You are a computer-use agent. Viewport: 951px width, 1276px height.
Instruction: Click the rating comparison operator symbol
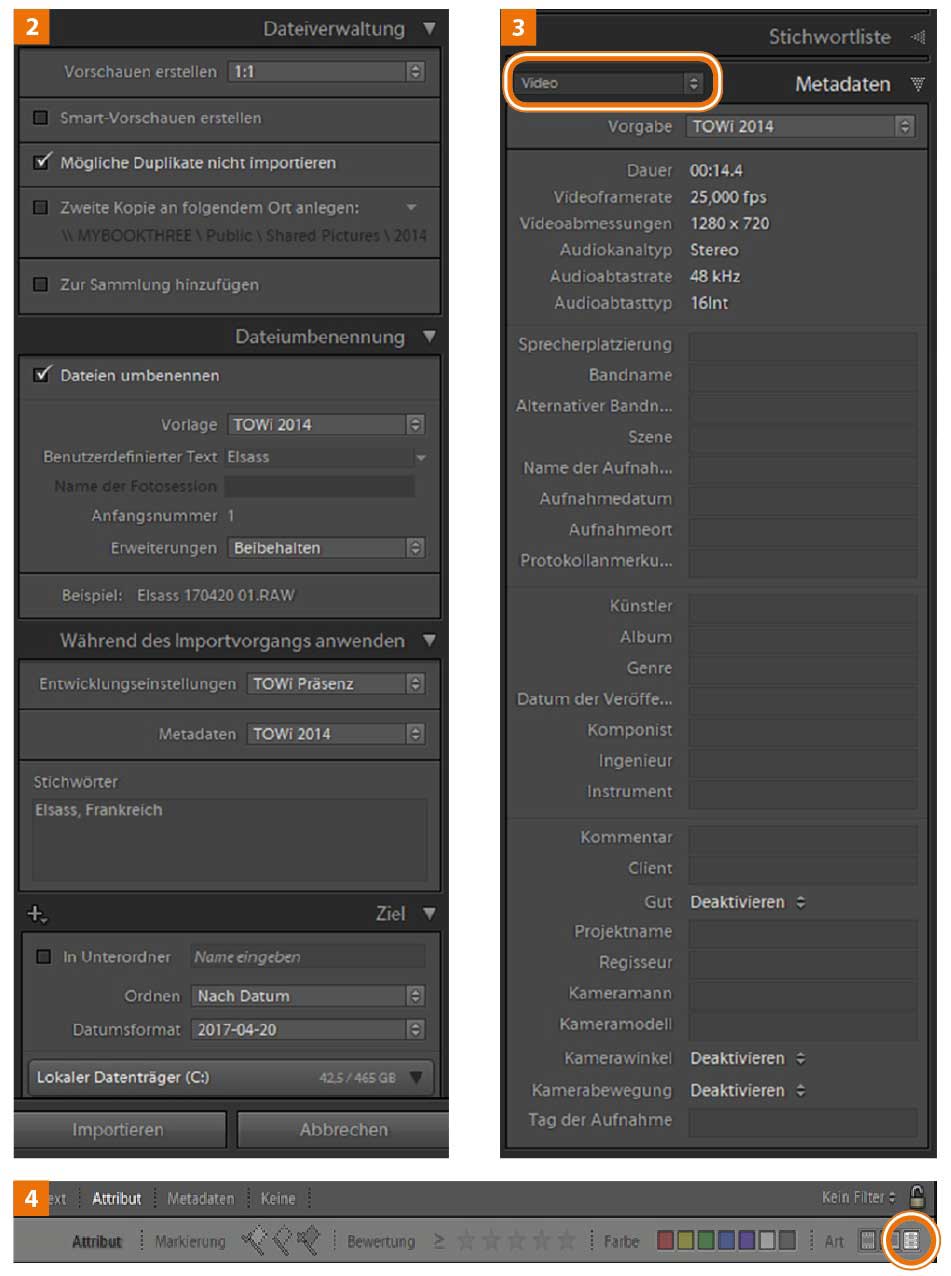tap(439, 1241)
